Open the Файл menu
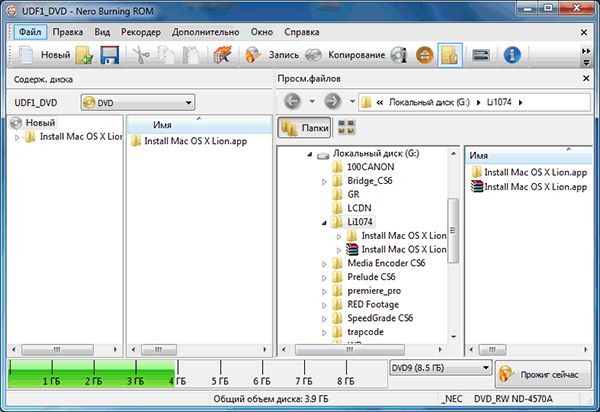Image resolution: width=600 pixels, height=412 pixels. (x=29, y=30)
